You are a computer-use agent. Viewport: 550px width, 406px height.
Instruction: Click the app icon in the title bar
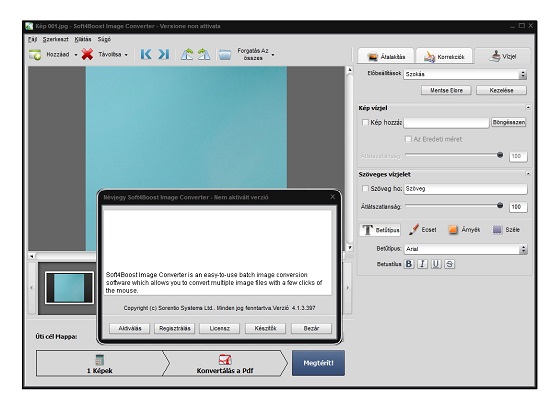click(x=29, y=26)
